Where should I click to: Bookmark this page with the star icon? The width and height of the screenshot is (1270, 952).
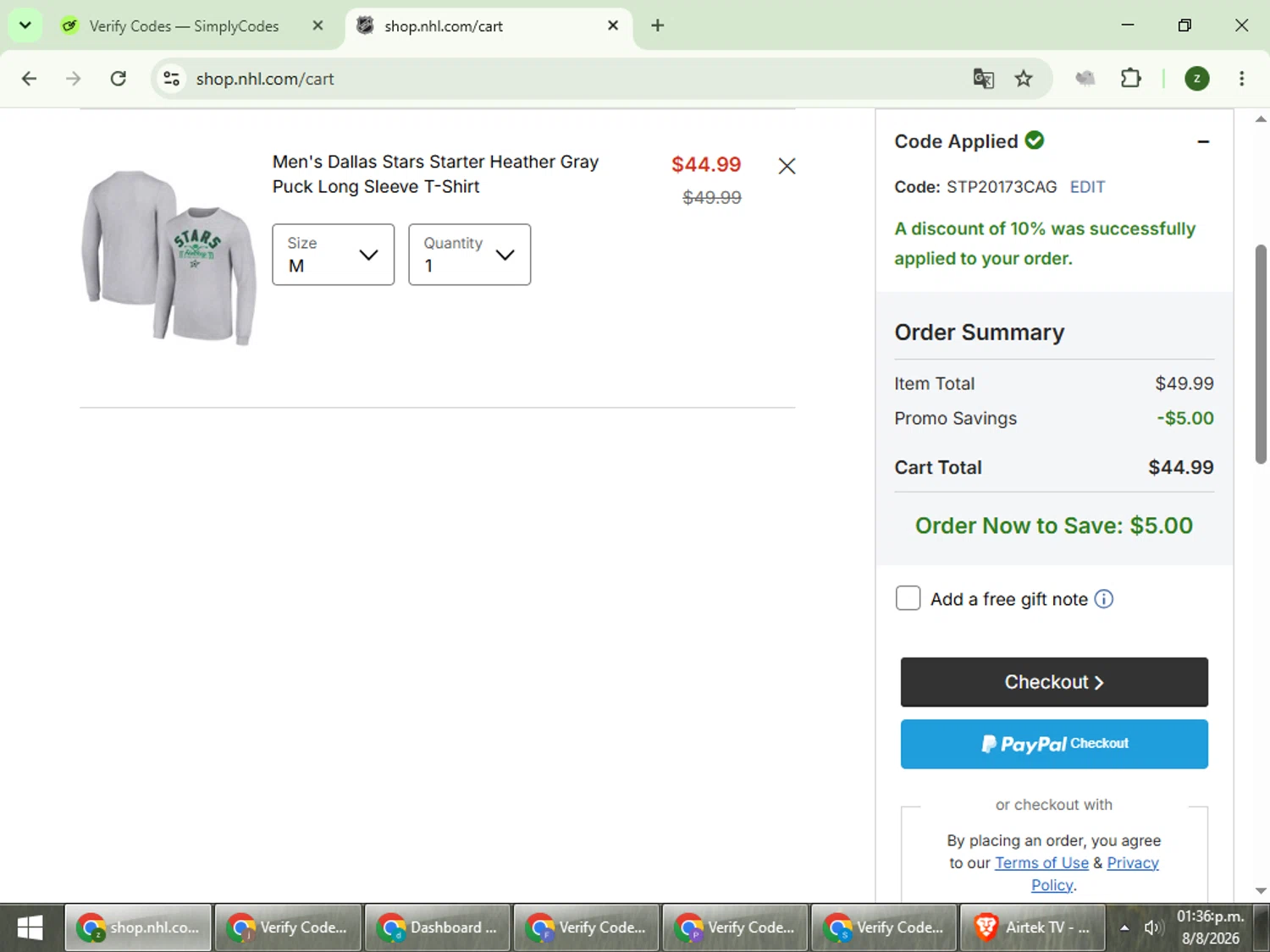[x=1024, y=79]
